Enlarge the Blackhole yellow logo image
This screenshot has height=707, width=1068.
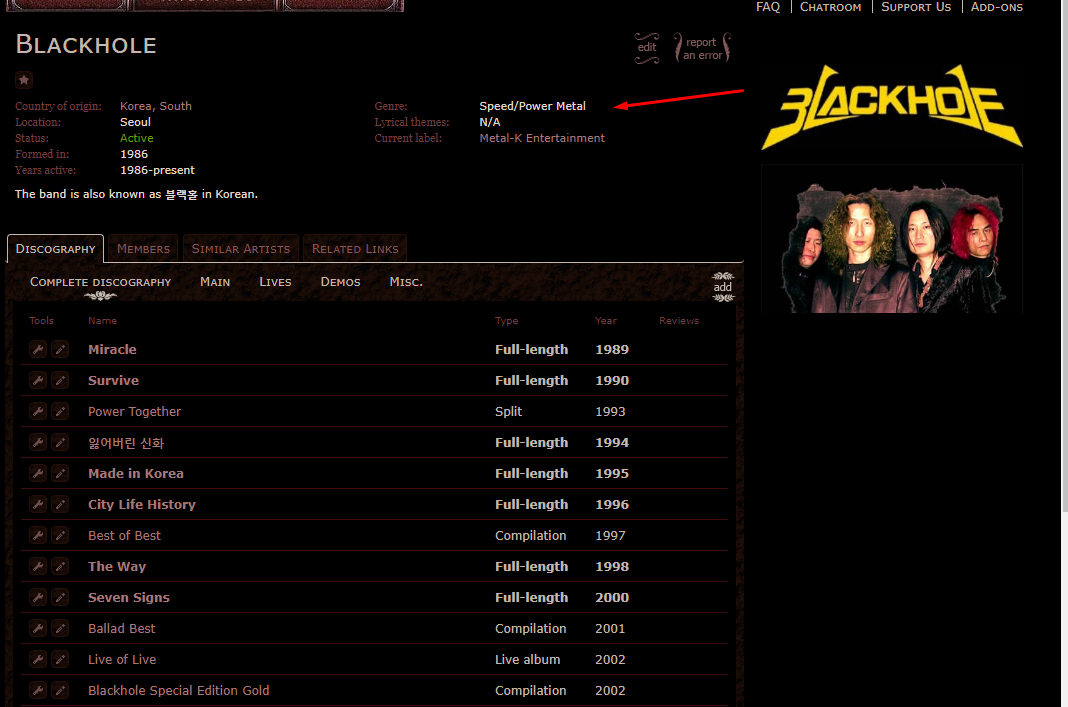coord(892,106)
